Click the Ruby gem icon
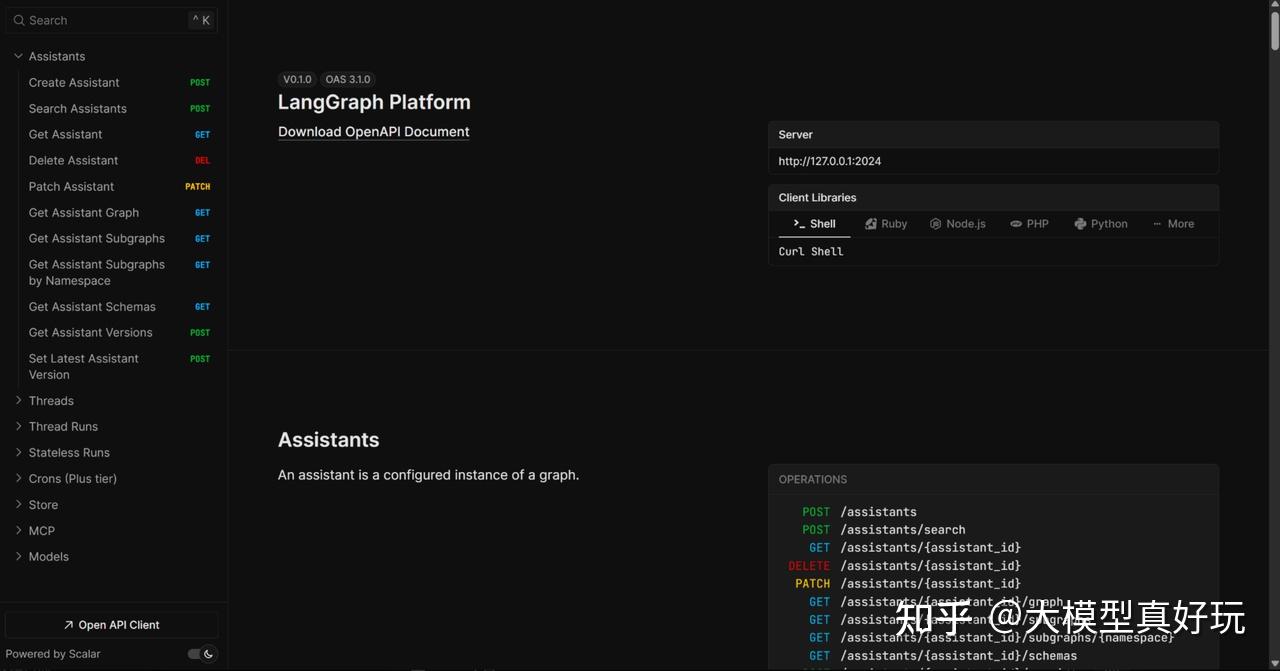This screenshot has width=1280, height=671. (869, 224)
